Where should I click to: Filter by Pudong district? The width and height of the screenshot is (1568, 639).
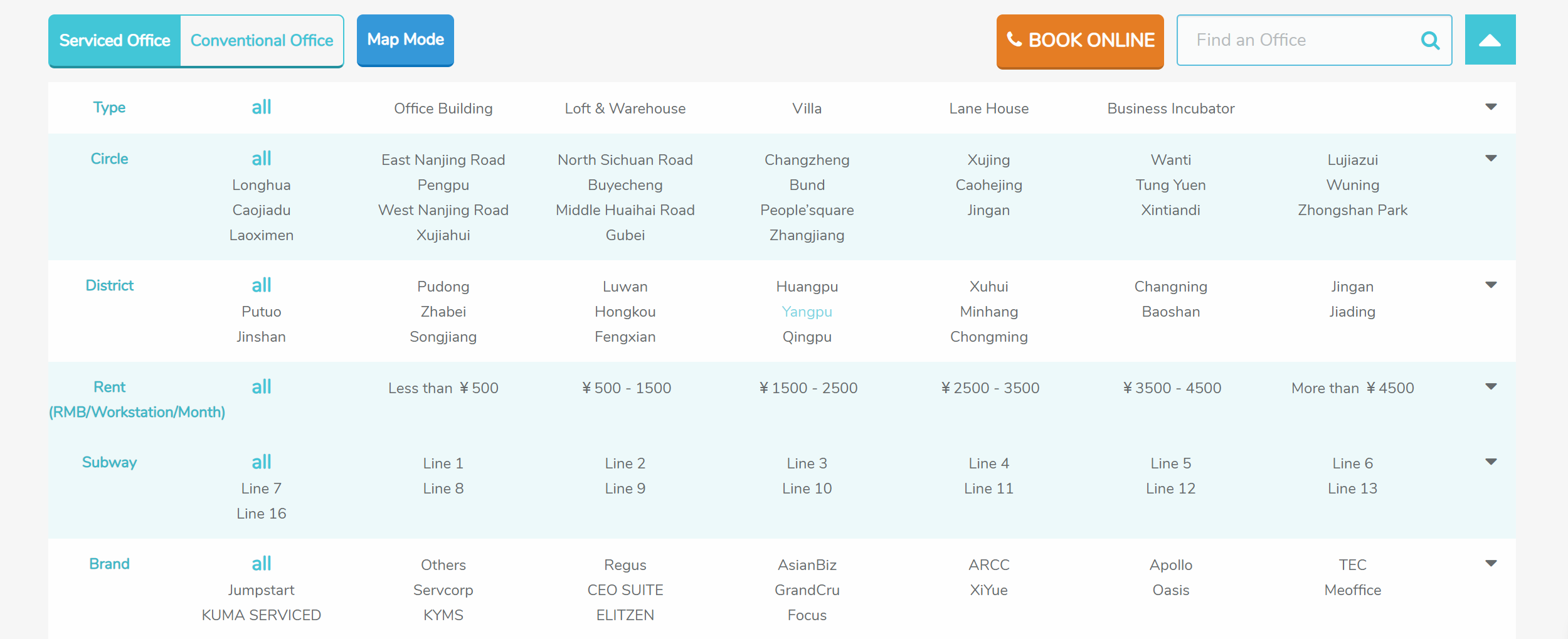tap(443, 287)
